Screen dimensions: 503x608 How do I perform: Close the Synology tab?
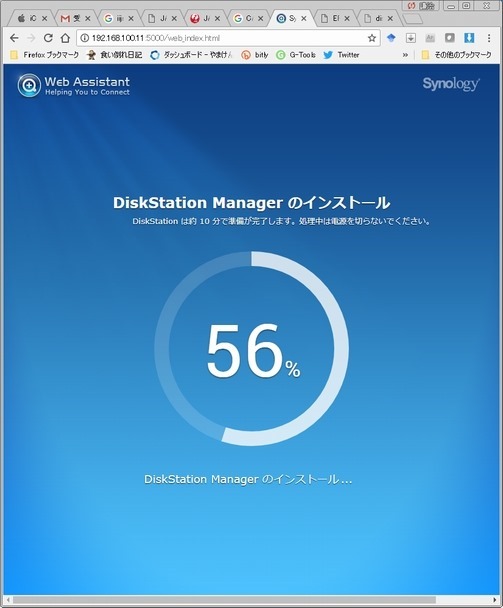pos(304,18)
